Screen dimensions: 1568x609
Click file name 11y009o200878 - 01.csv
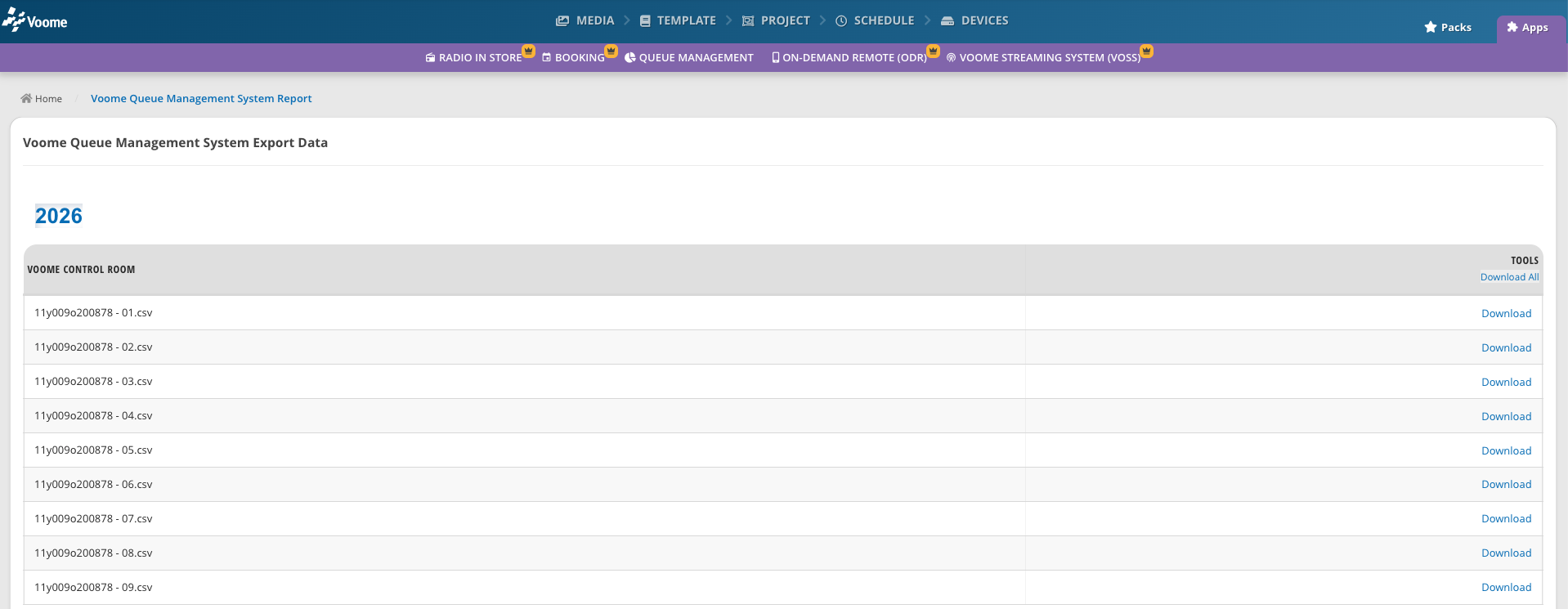[93, 313]
